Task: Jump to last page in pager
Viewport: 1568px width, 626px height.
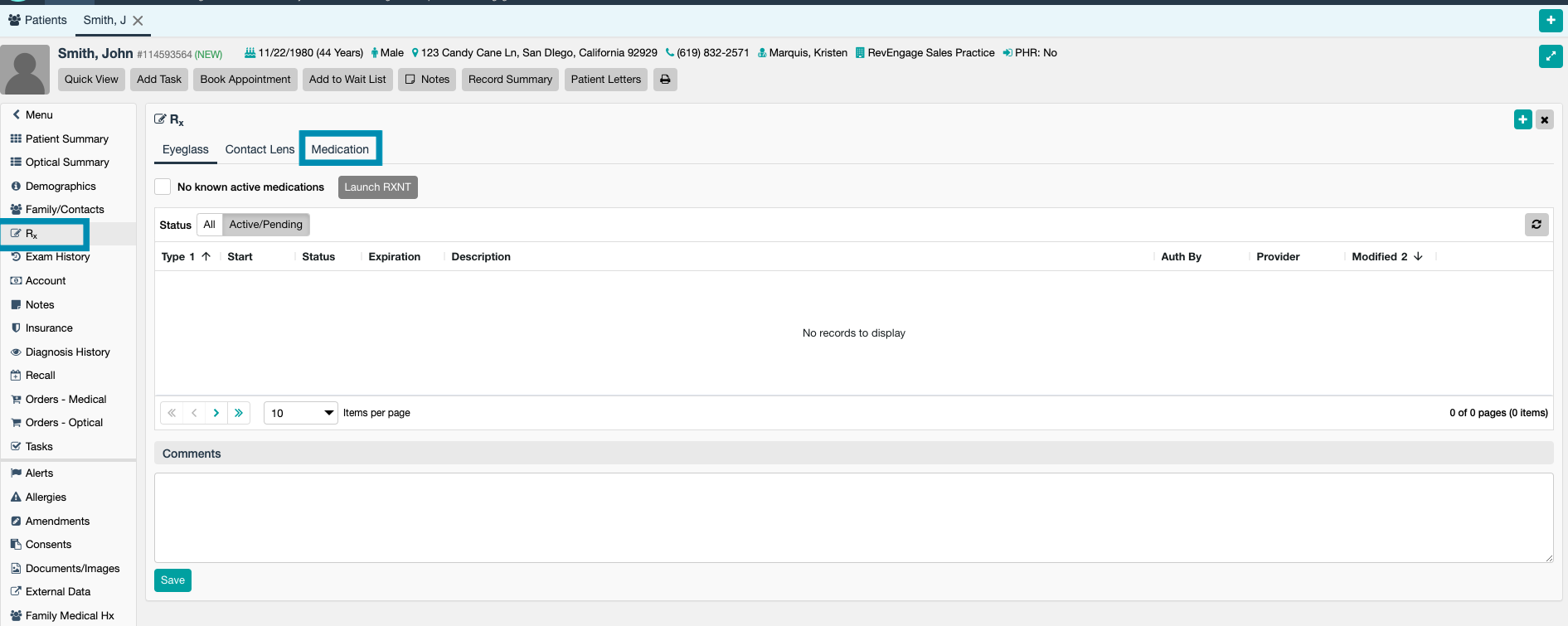Action: pos(239,413)
